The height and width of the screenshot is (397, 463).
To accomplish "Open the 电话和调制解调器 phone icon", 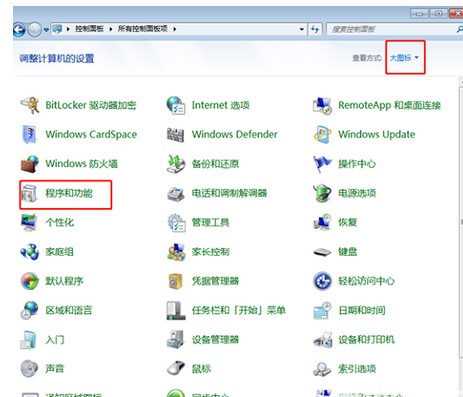I will [176, 194].
